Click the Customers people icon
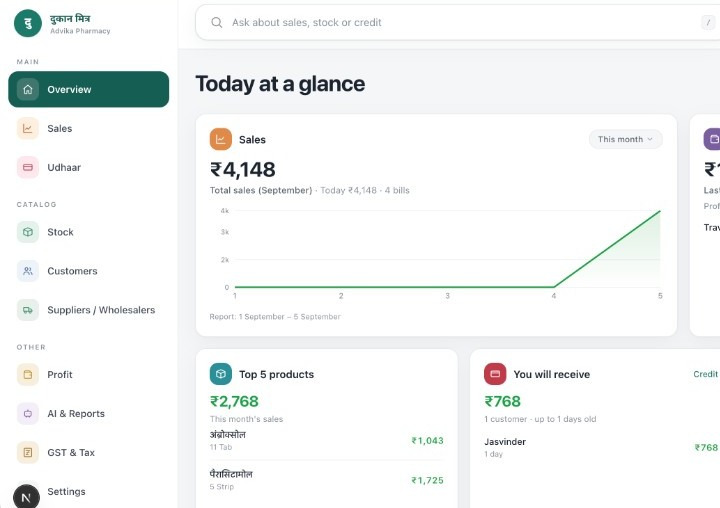 click(x=28, y=271)
